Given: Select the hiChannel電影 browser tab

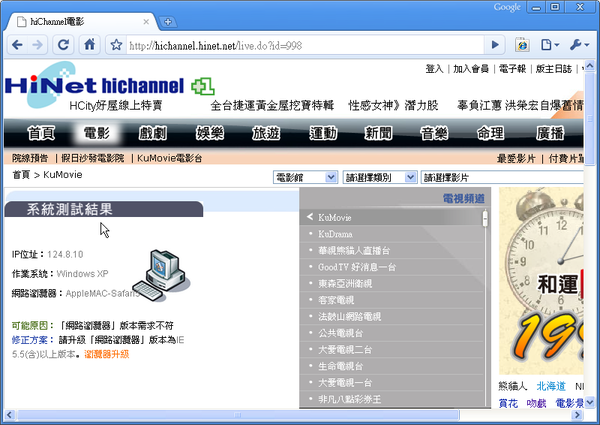Looking at the screenshot, I should (82, 22).
